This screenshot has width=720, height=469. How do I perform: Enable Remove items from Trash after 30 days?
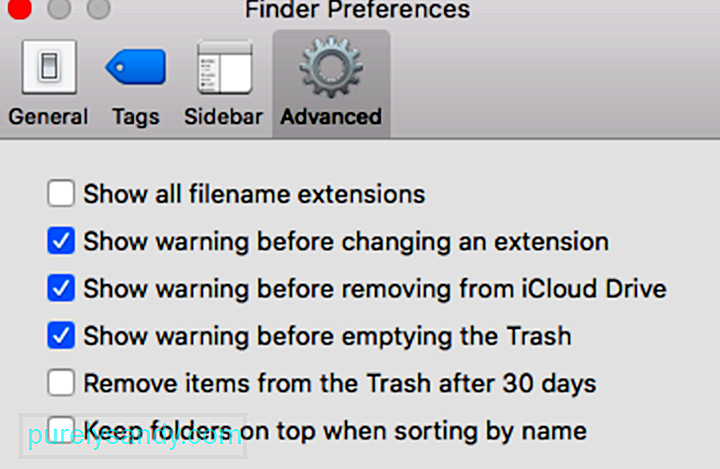tap(61, 383)
